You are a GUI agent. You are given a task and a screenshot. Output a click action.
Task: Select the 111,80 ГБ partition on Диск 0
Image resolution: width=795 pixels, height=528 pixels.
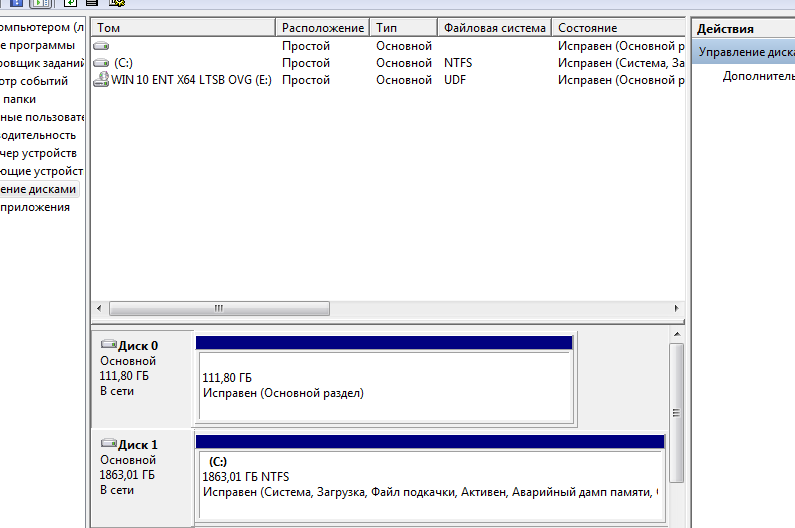pyautogui.click(x=385, y=379)
